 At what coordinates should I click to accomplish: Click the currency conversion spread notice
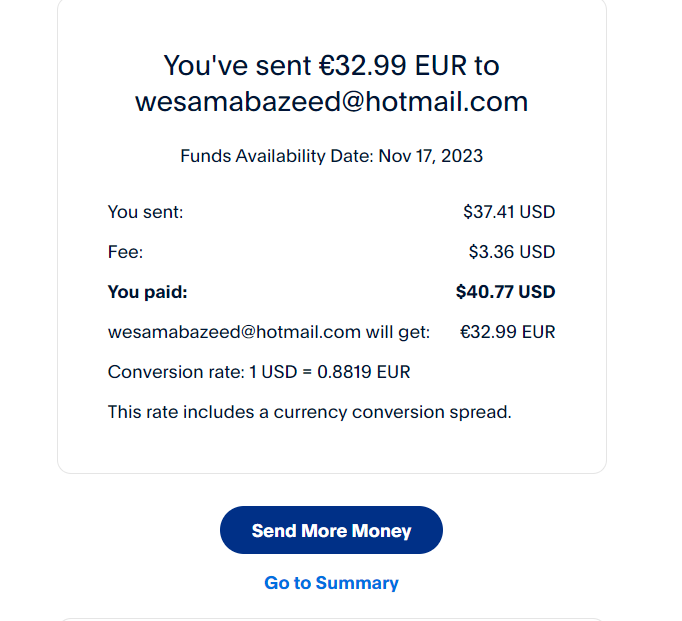click(x=309, y=412)
